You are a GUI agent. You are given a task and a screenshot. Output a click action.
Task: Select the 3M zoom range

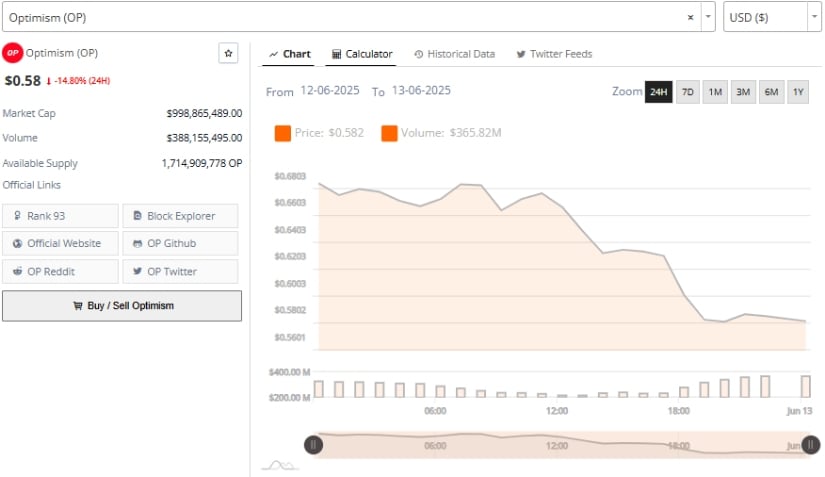pyautogui.click(x=743, y=92)
